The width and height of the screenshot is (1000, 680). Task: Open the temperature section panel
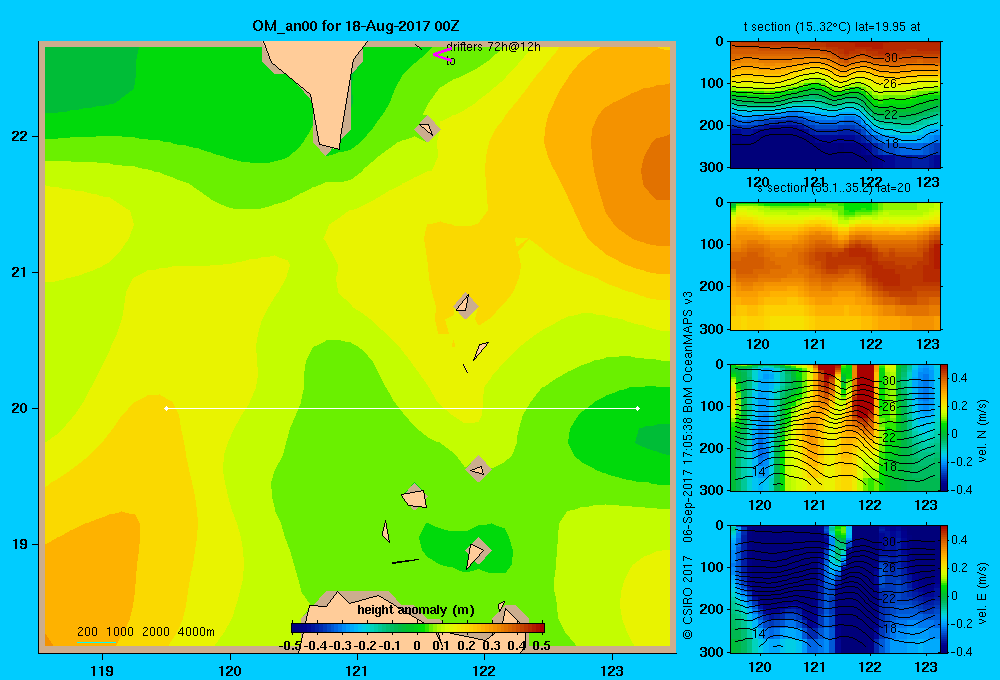pyautogui.click(x=835, y=105)
